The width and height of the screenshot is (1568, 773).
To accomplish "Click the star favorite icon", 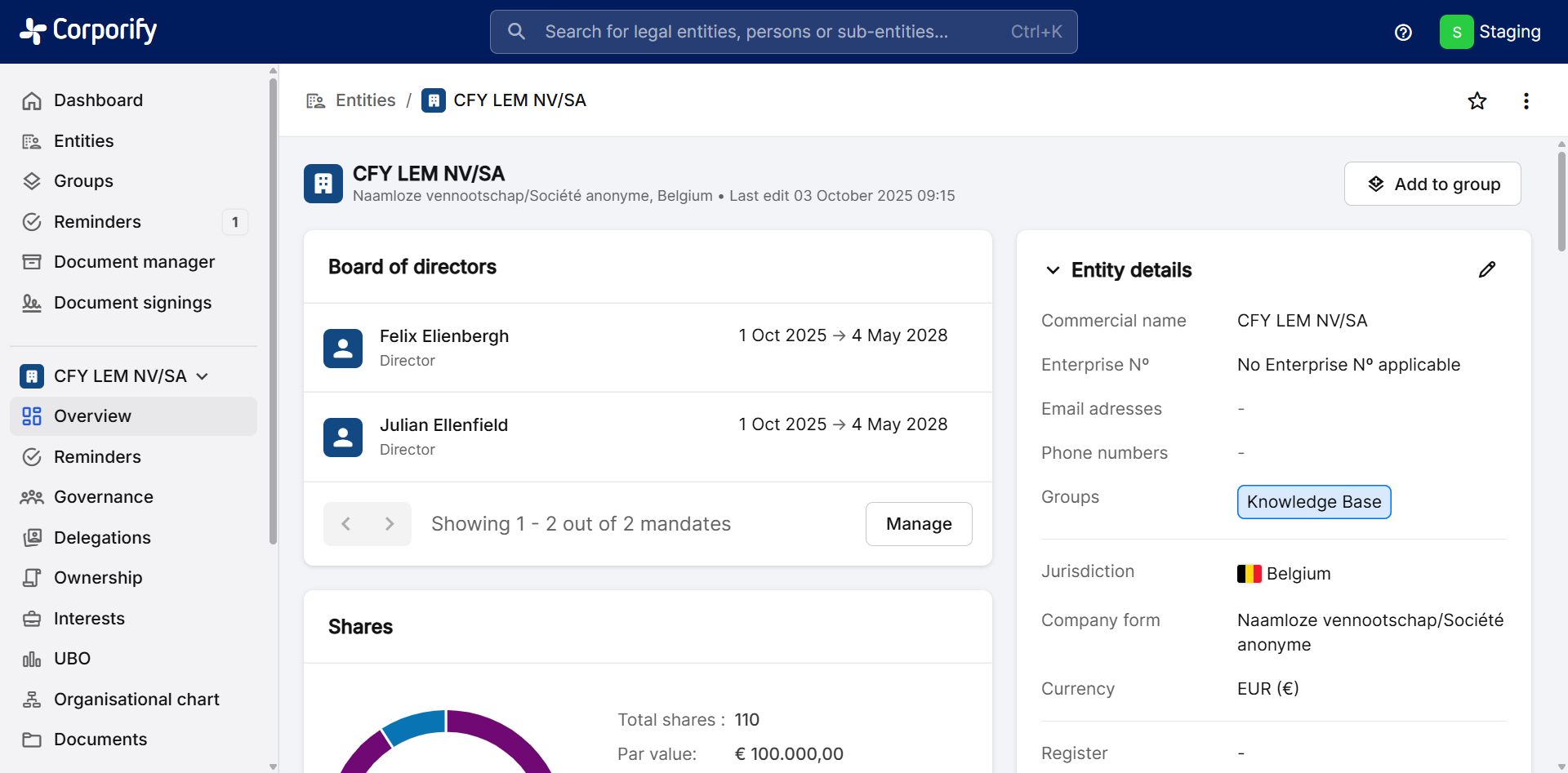I will coord(1477,101).
